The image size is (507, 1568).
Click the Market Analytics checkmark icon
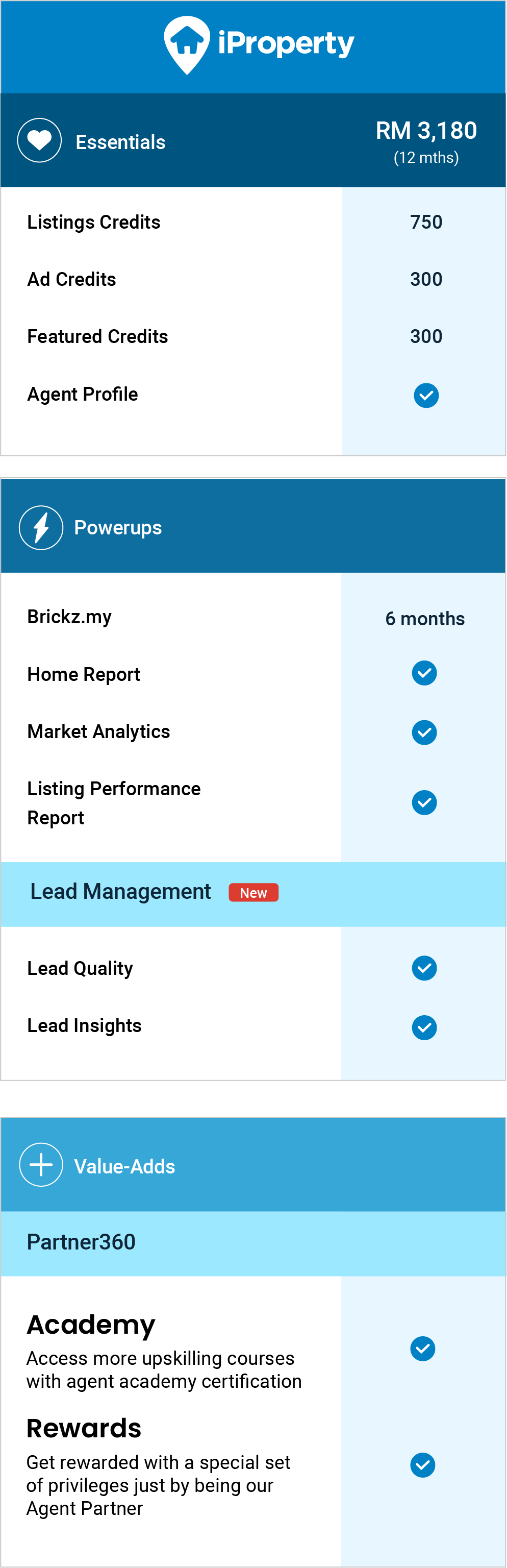tap(424, 732)
